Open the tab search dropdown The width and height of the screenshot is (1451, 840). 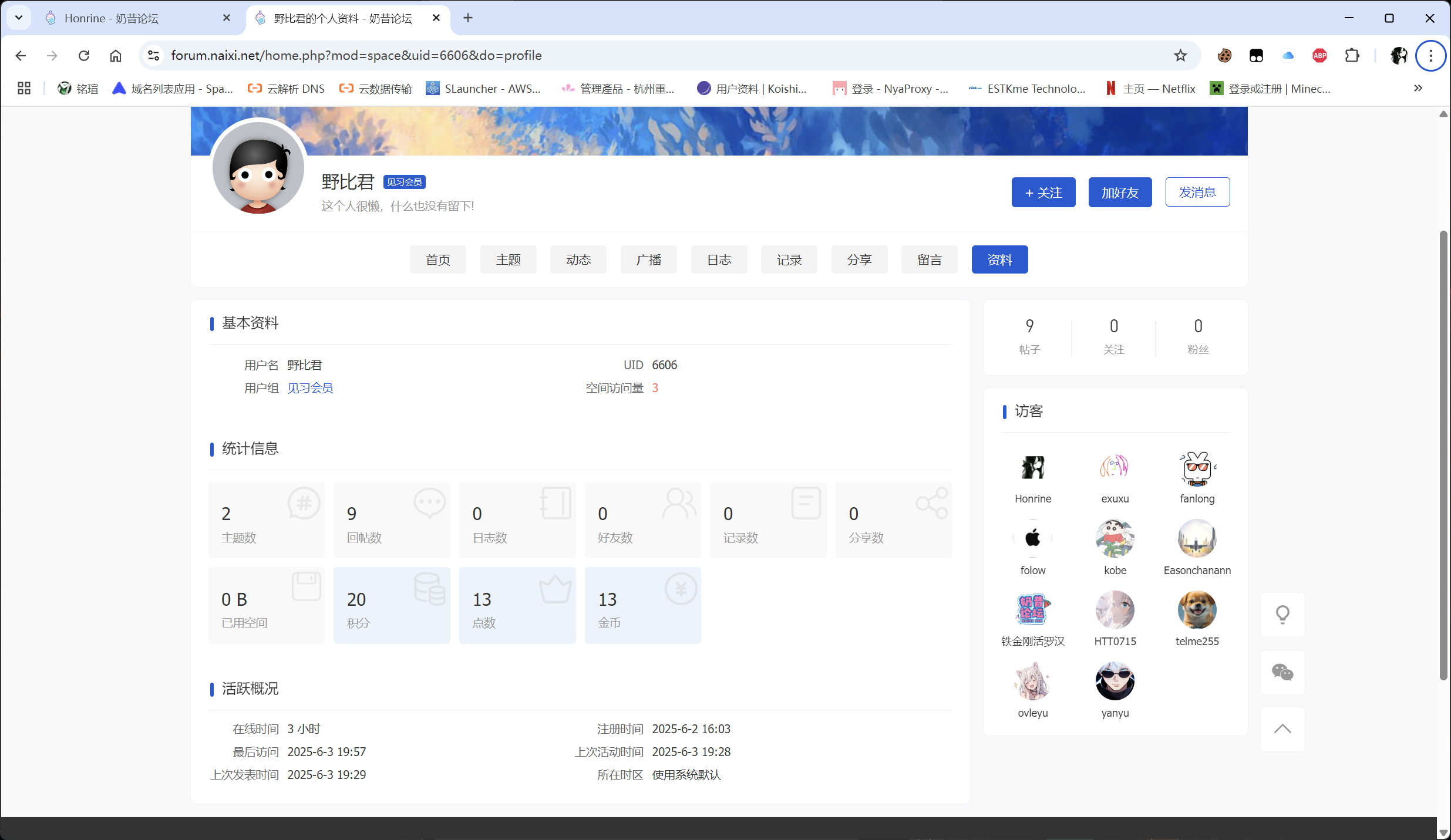(18, 18)
